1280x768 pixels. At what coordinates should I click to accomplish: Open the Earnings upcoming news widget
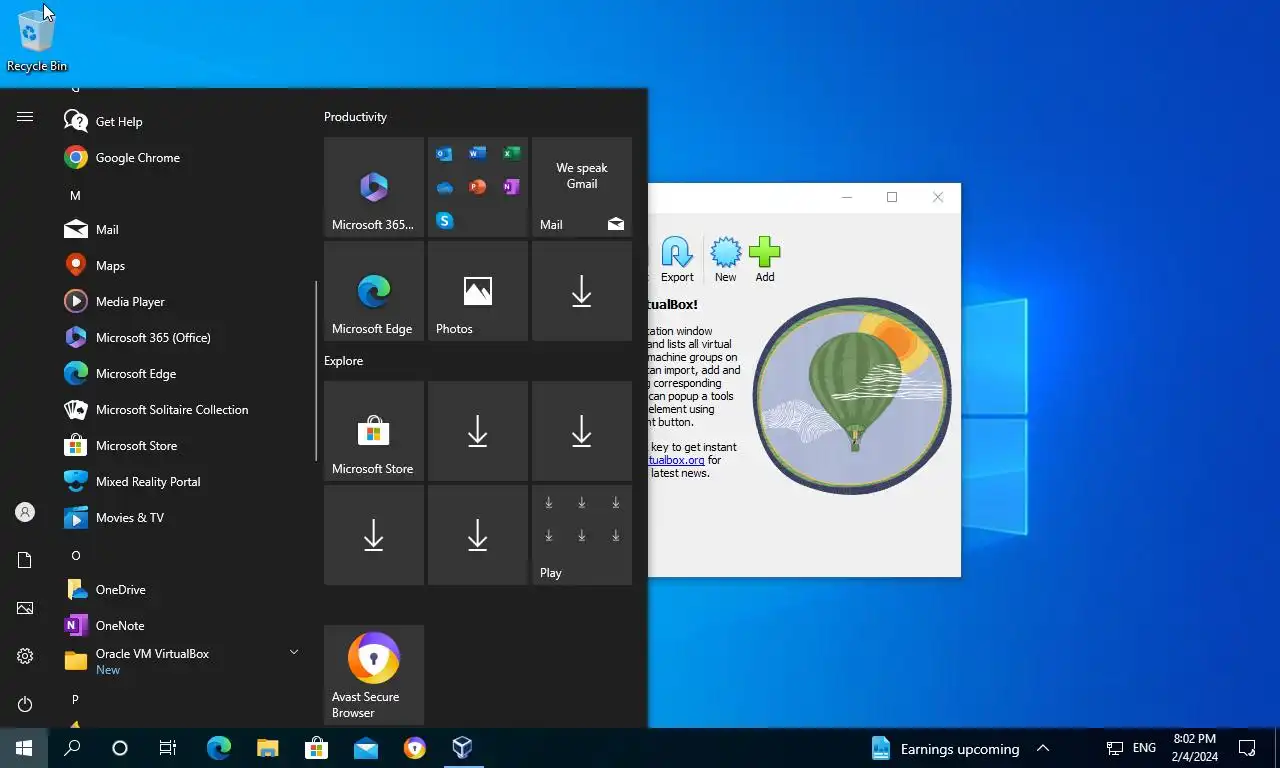click(x=945, y=748)
